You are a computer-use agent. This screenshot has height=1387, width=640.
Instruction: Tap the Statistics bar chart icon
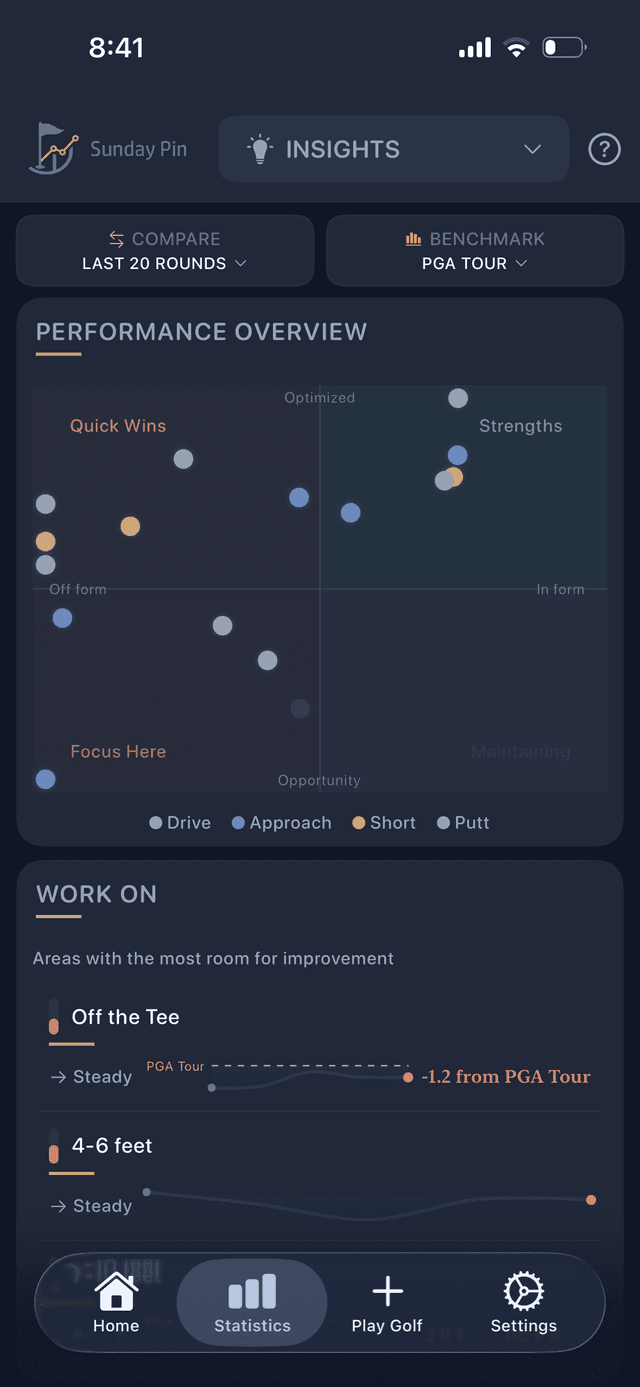(252, 1292)
